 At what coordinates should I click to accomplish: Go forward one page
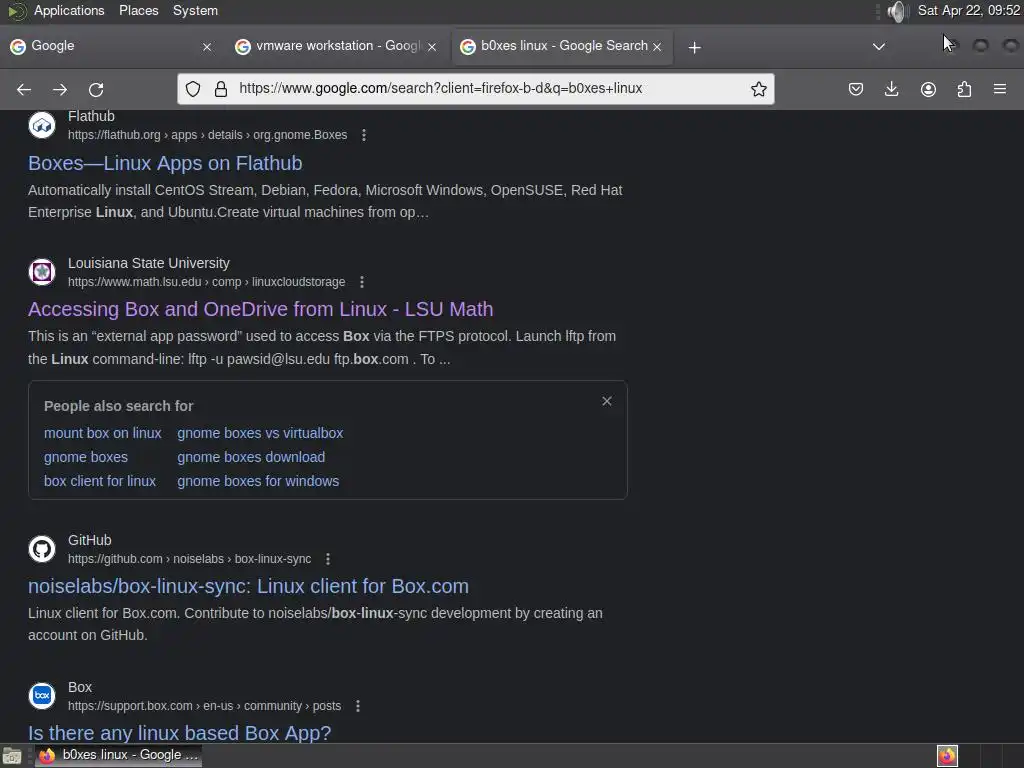[x=60, y=89]
